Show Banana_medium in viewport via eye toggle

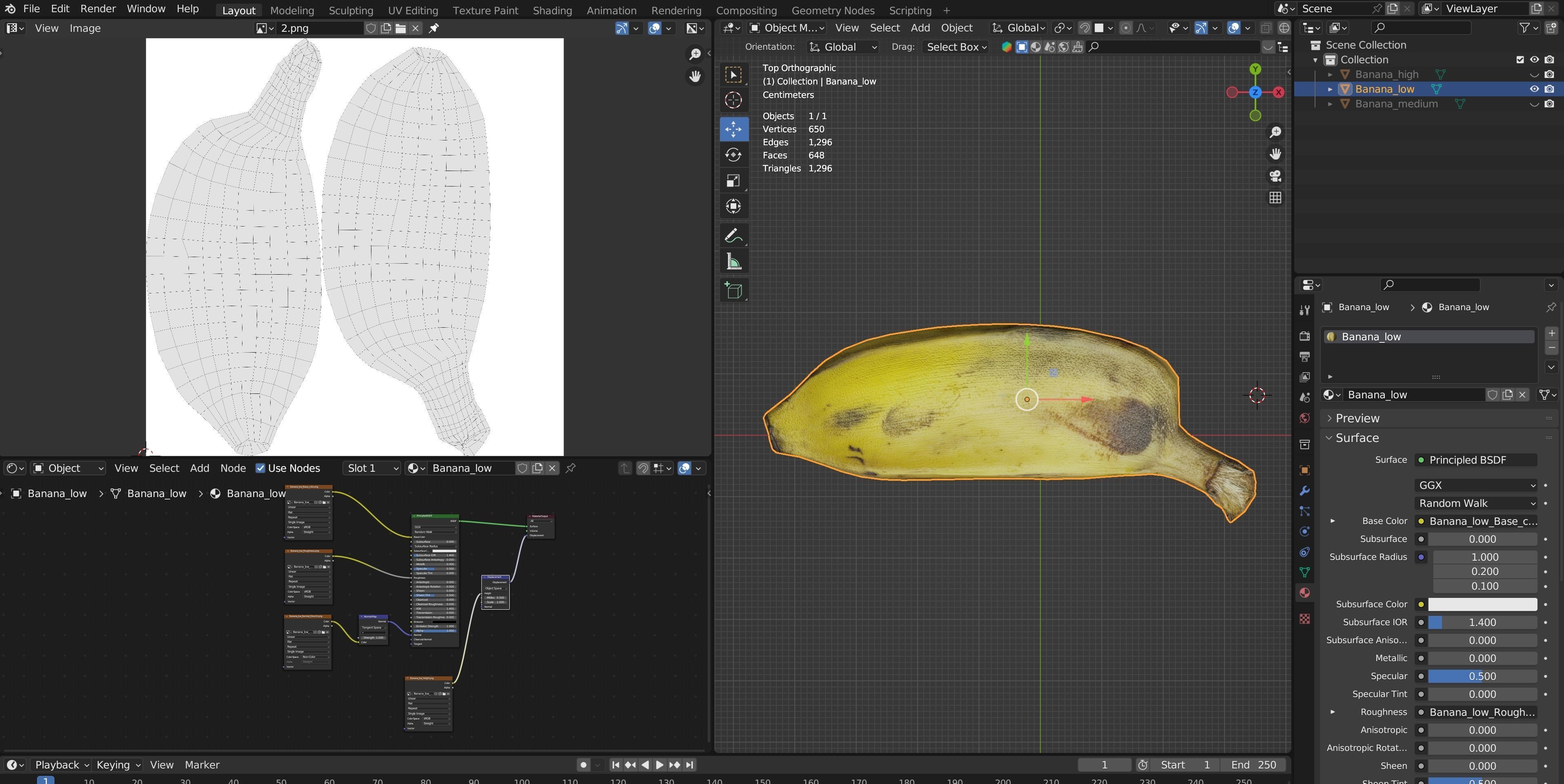click(x=1534, y=104)
